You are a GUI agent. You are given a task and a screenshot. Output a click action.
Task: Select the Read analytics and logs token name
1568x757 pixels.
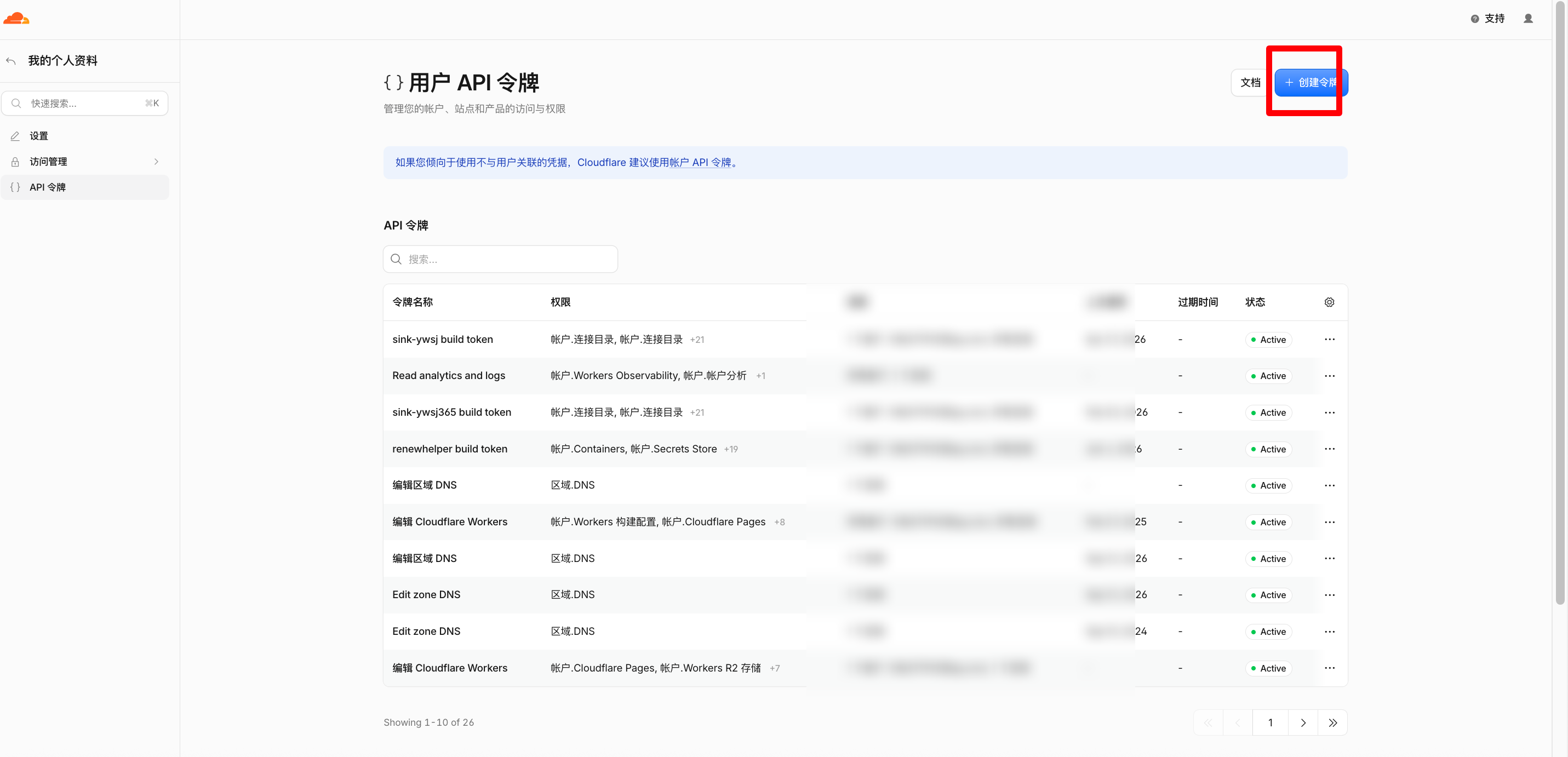(449, 376)
